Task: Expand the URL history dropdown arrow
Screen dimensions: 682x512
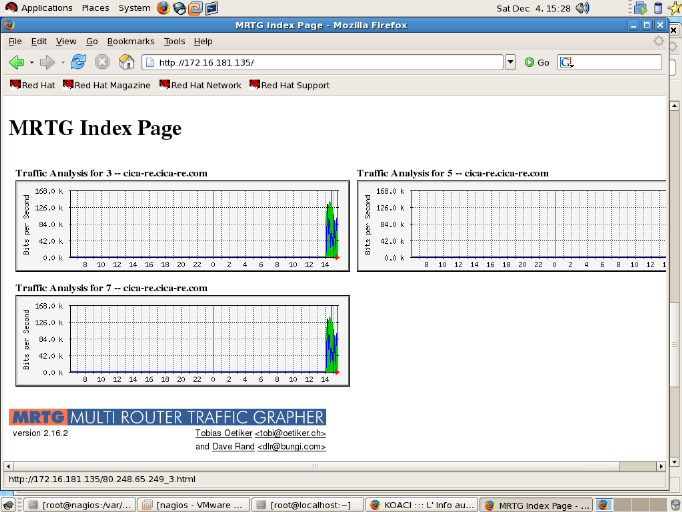Action: [x=510, y=62]
